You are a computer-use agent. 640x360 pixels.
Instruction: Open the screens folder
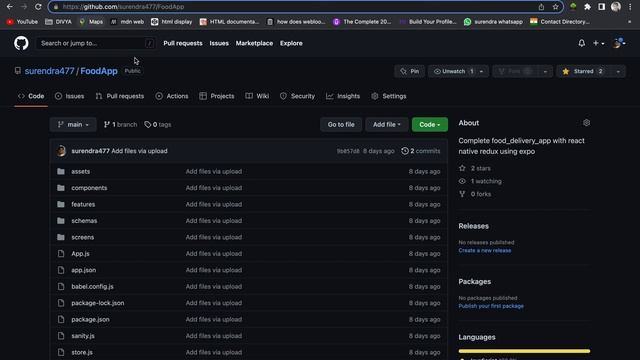pos(82,237)
